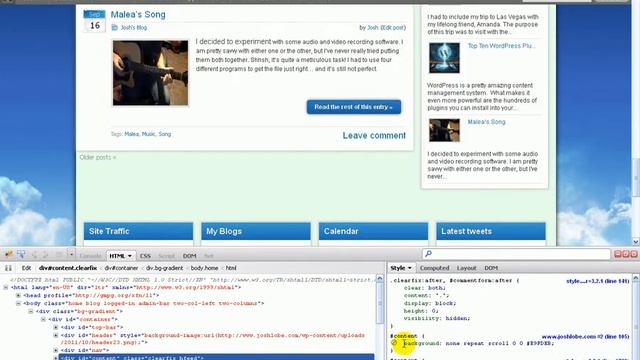640x360 pixels.
Task: Collapse the div container node
Action: tap(43, 319)
